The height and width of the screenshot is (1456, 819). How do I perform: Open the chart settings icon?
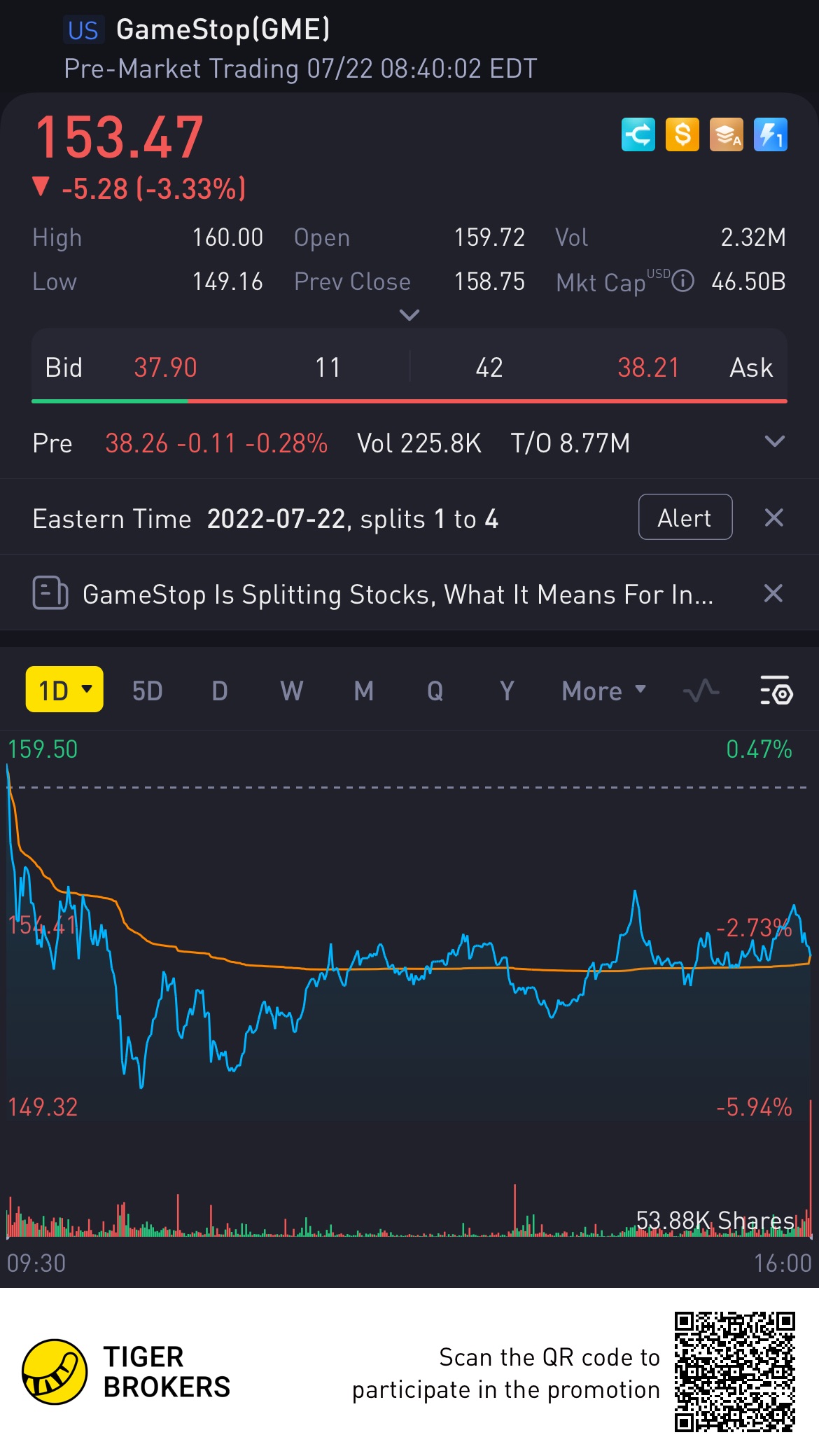pyautogui.click(x=776, y=691)
